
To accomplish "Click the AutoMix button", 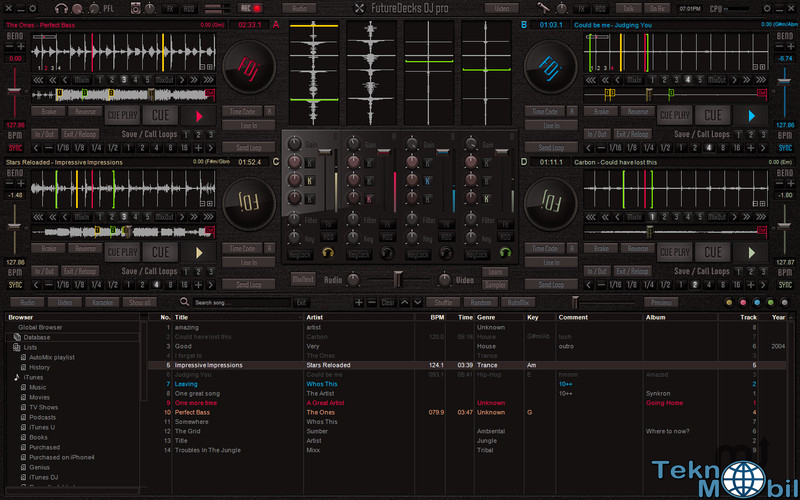I will [x=518, y=303].
